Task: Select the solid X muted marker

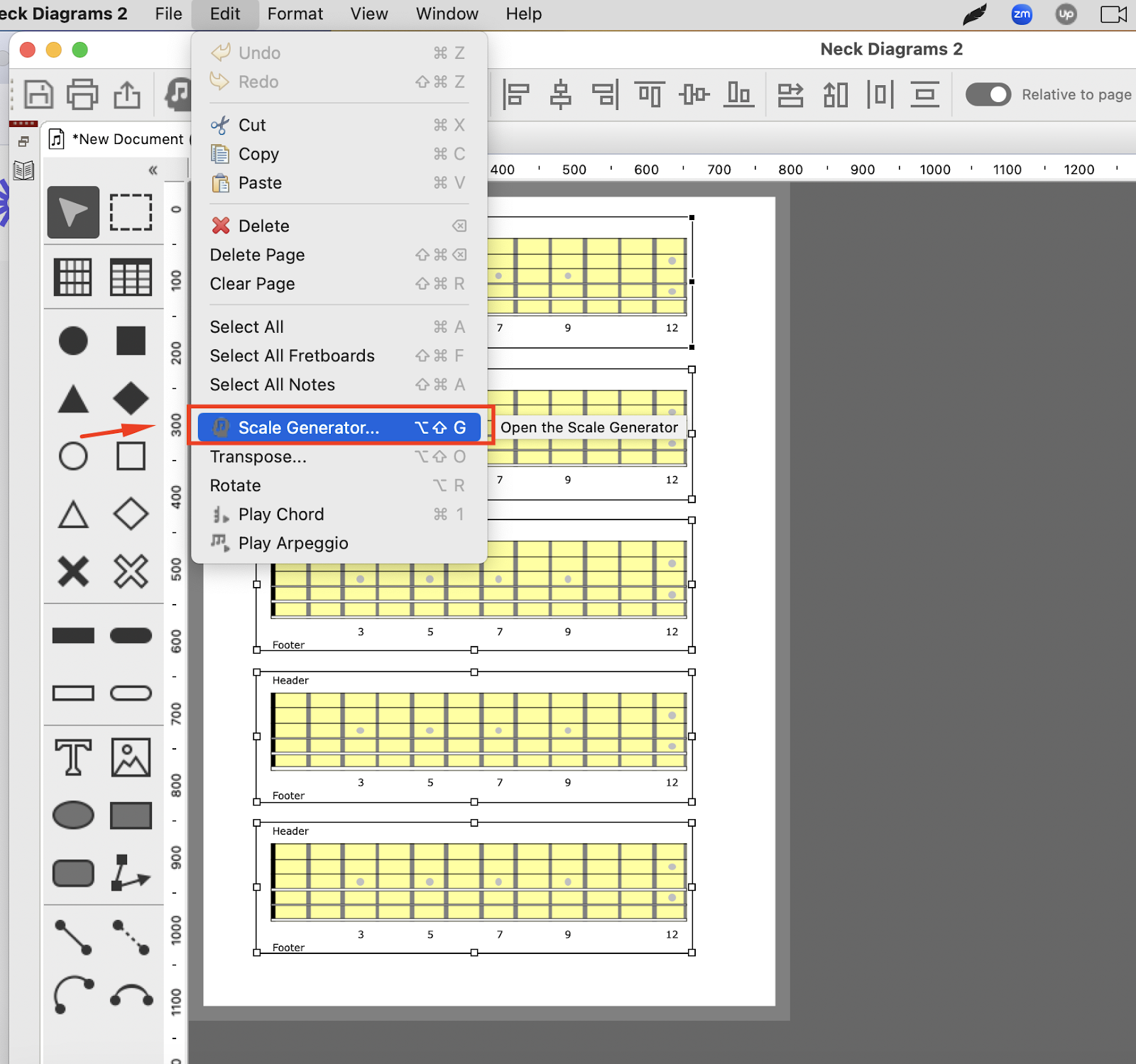Action: click(x=73, y=571)
